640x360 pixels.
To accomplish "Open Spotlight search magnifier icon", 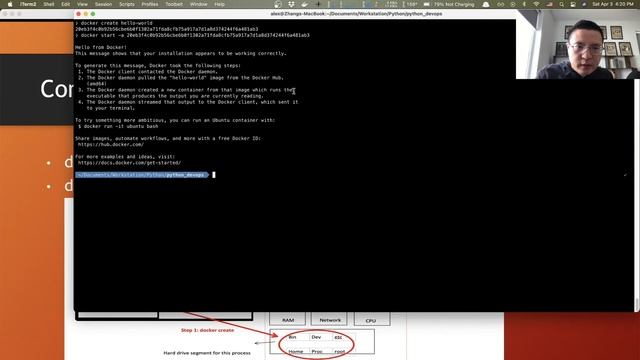I will point(562,4).
